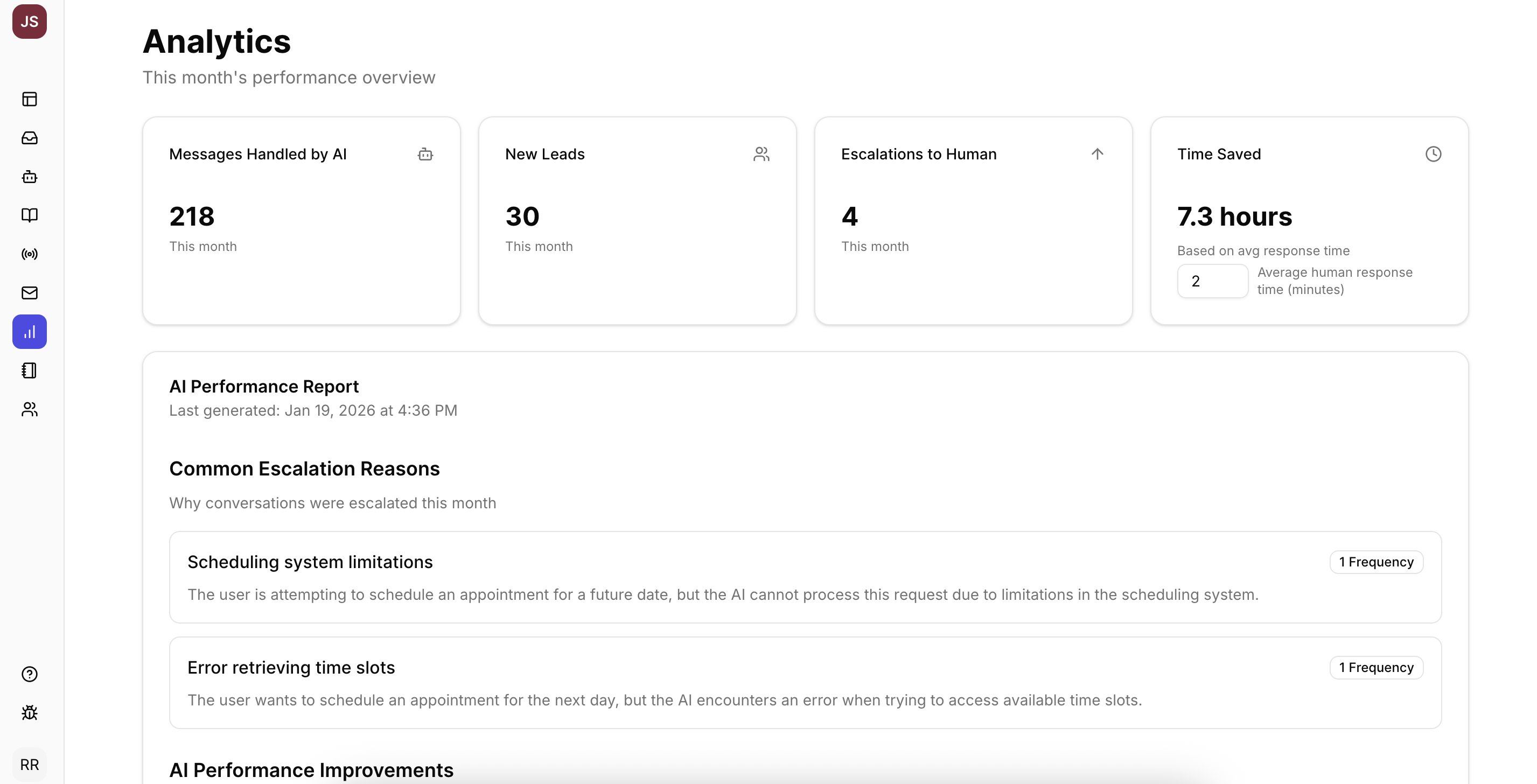Click the JS workspace avatar
Image resolution: width=1537 pixels, height=784 pixels.
coord(29,22)
